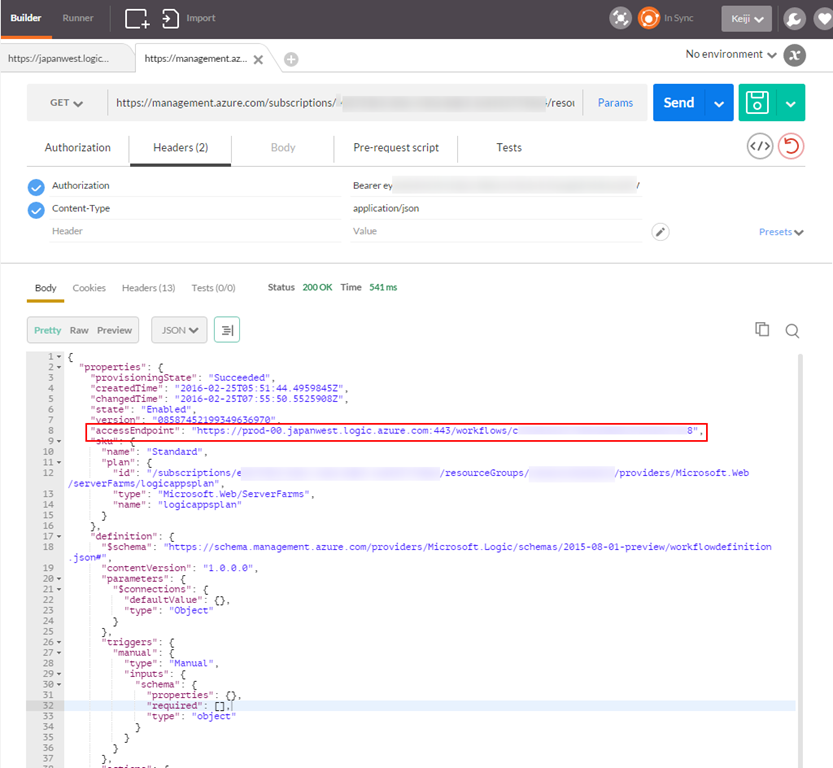Open settings wrench icon
The width and height of the screenshot is (833, 768).
tap(794, 18)
